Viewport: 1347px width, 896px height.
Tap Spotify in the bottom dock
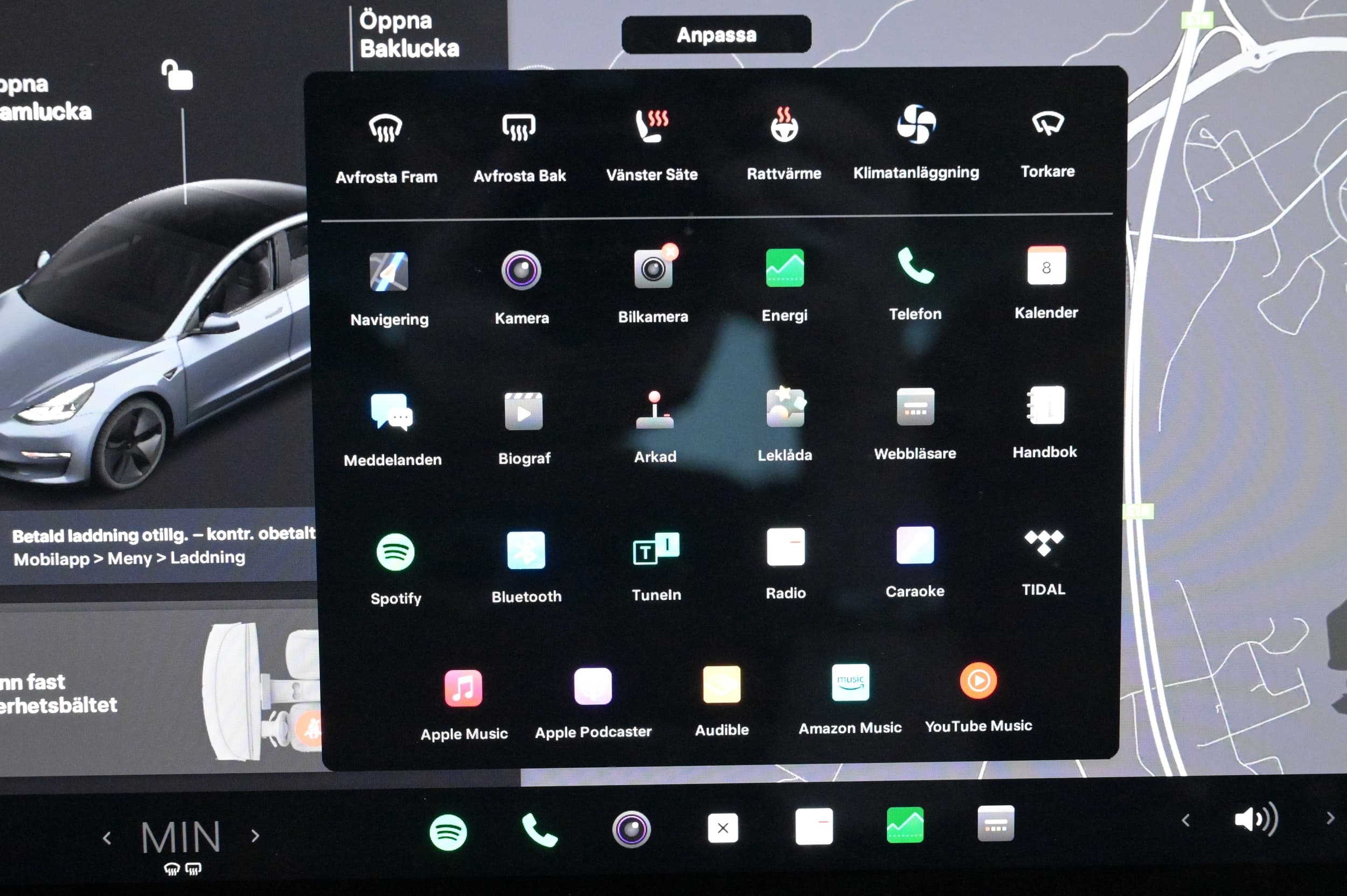[x=448, y=832]
